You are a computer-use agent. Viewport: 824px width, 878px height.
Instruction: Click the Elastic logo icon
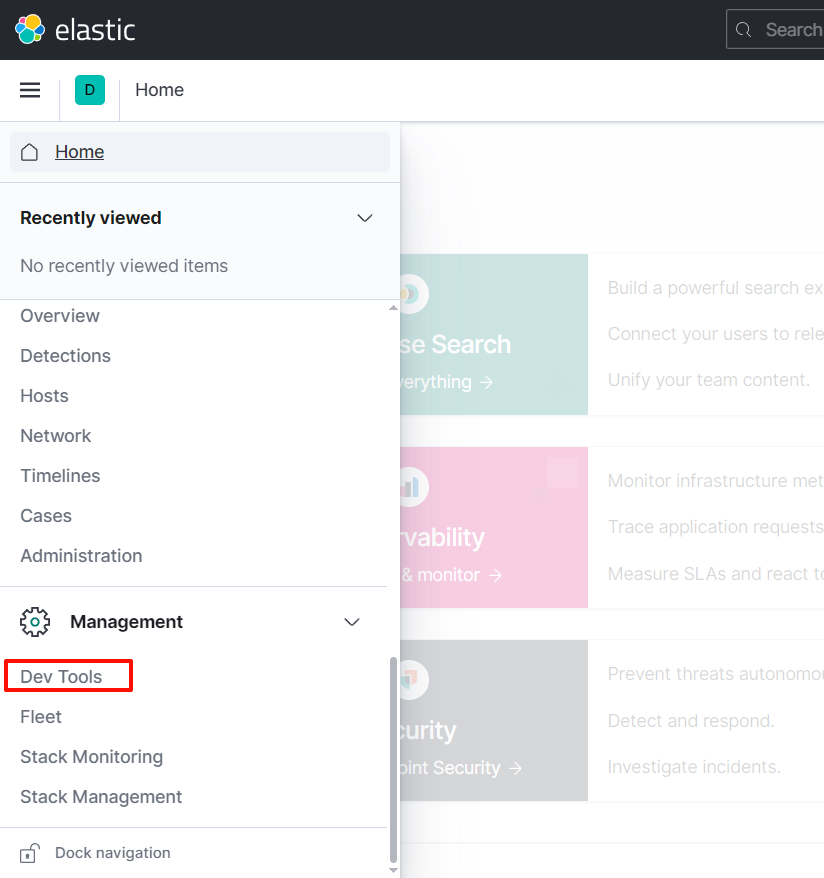[x=30, y=29]
